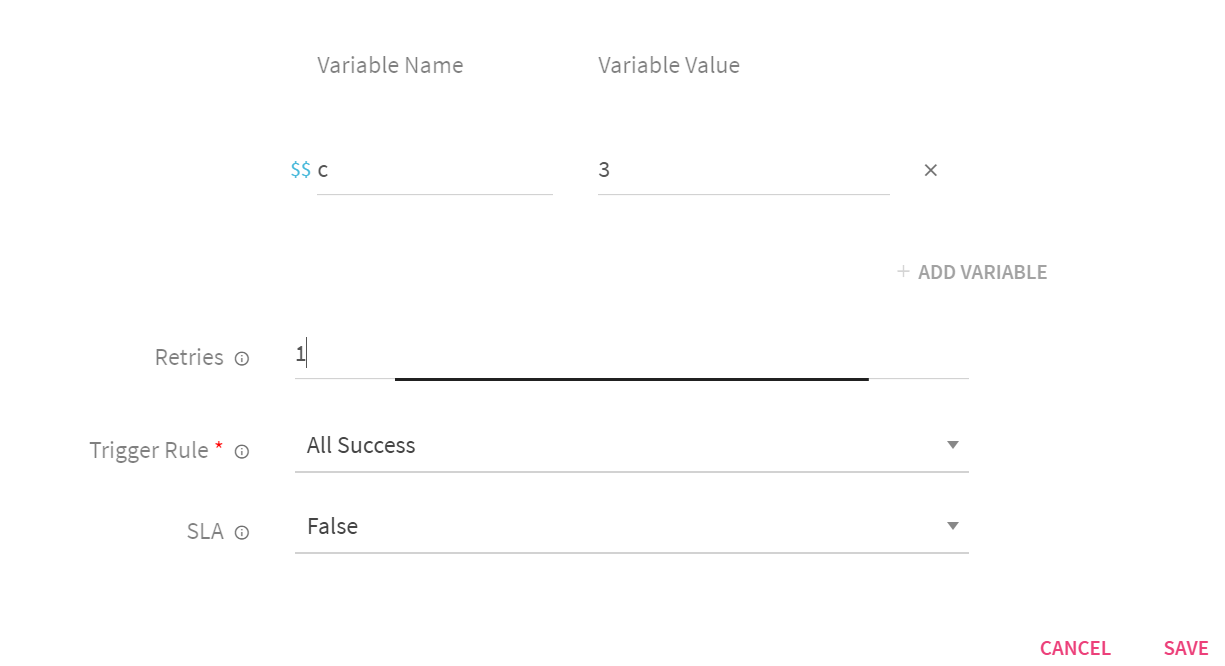Click the info icon beside Trigger Rule
The width and height of the screenshot is (1225, 666).
point(241,452)
